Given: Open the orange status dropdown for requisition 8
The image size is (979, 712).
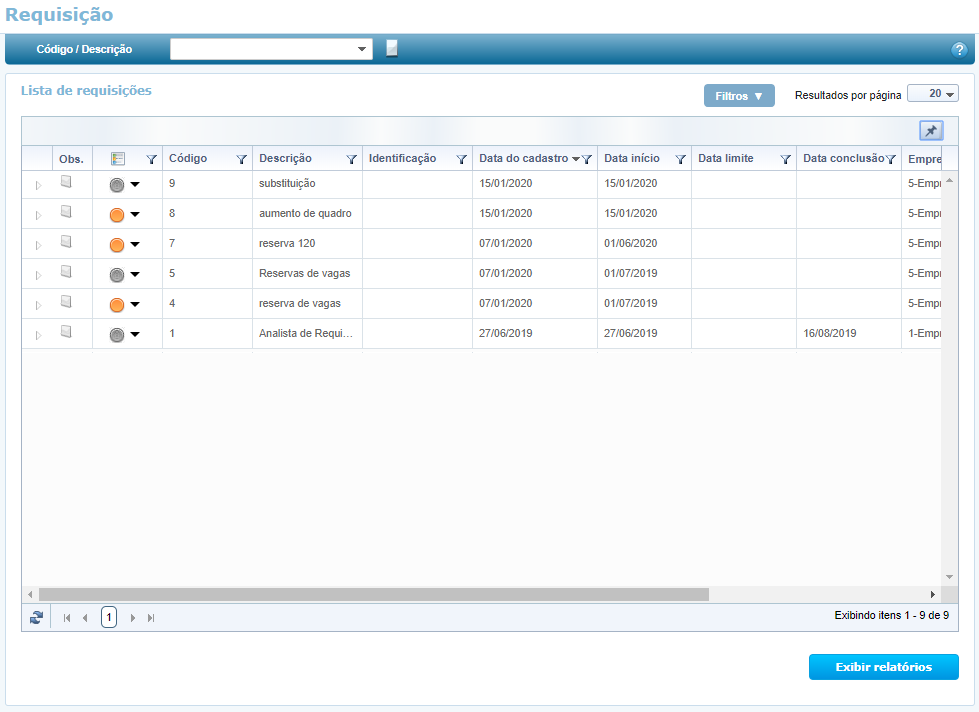Looking at the screenshot, I should pyautogui.click(x=135, y=214).
